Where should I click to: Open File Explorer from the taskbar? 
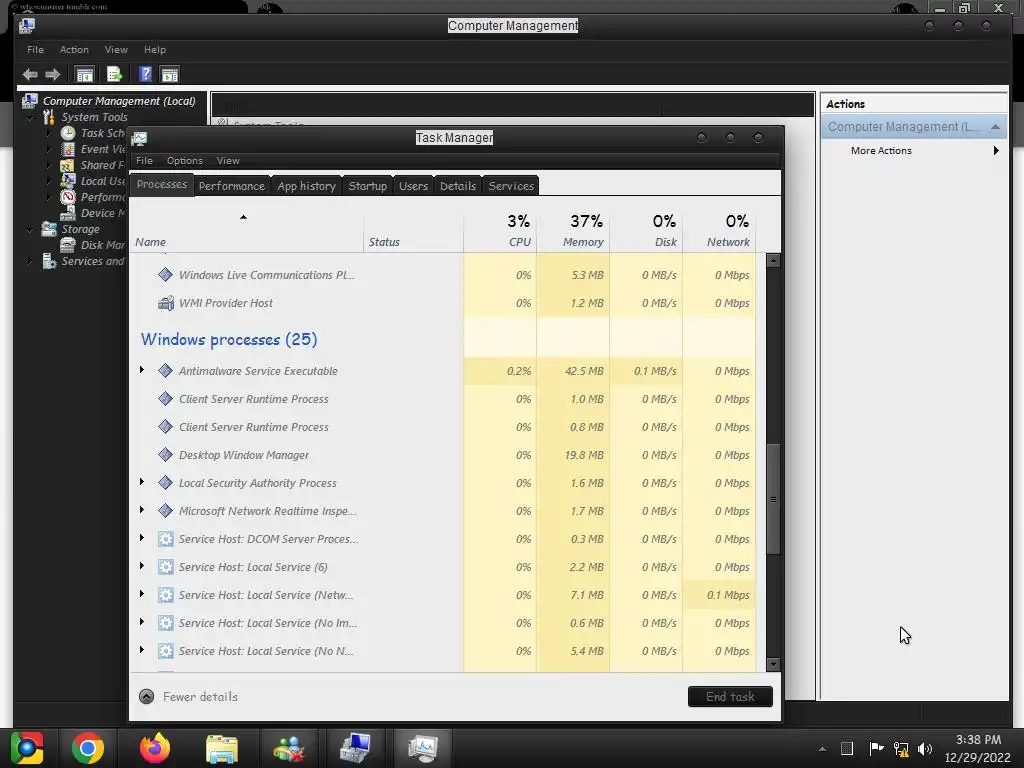222,748
